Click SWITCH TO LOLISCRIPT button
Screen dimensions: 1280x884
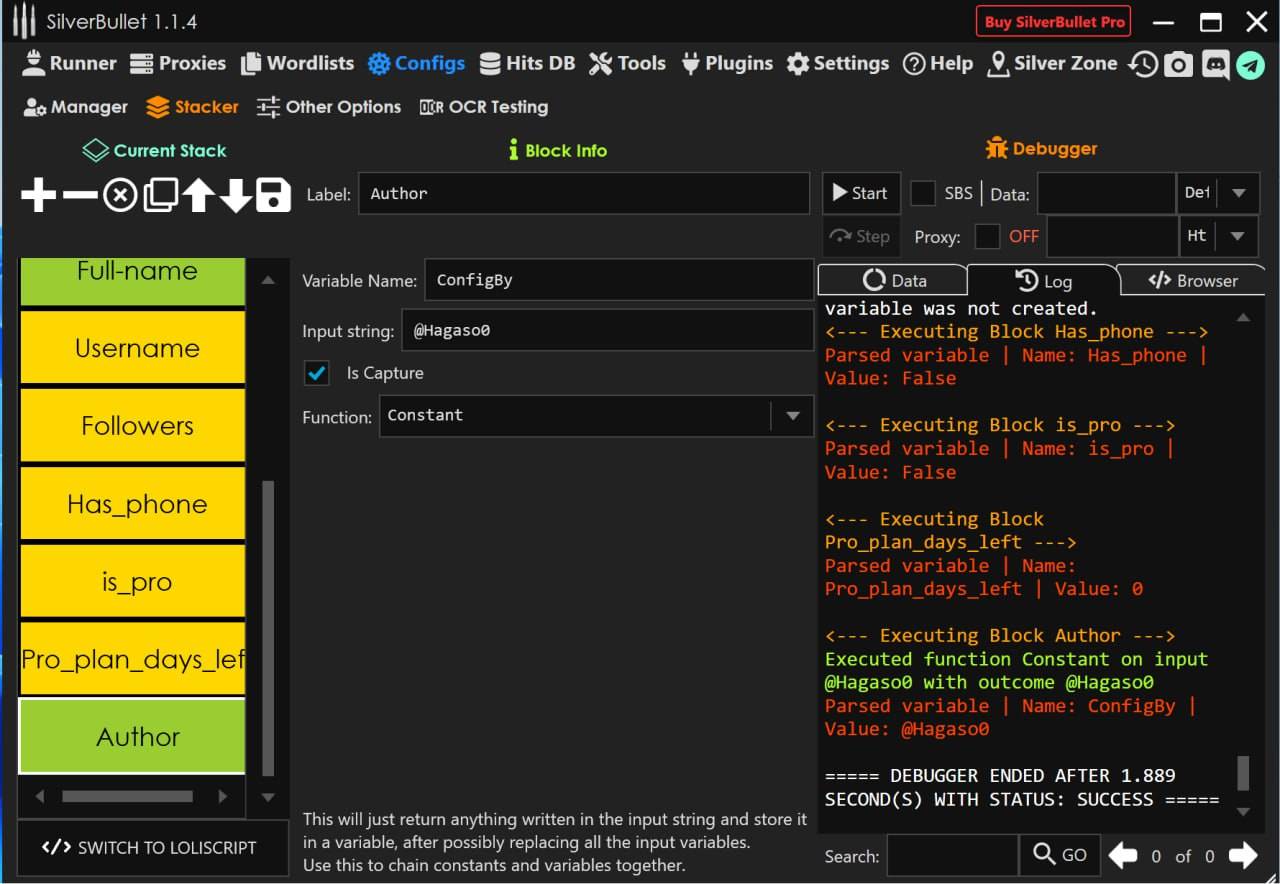(149, 848)
